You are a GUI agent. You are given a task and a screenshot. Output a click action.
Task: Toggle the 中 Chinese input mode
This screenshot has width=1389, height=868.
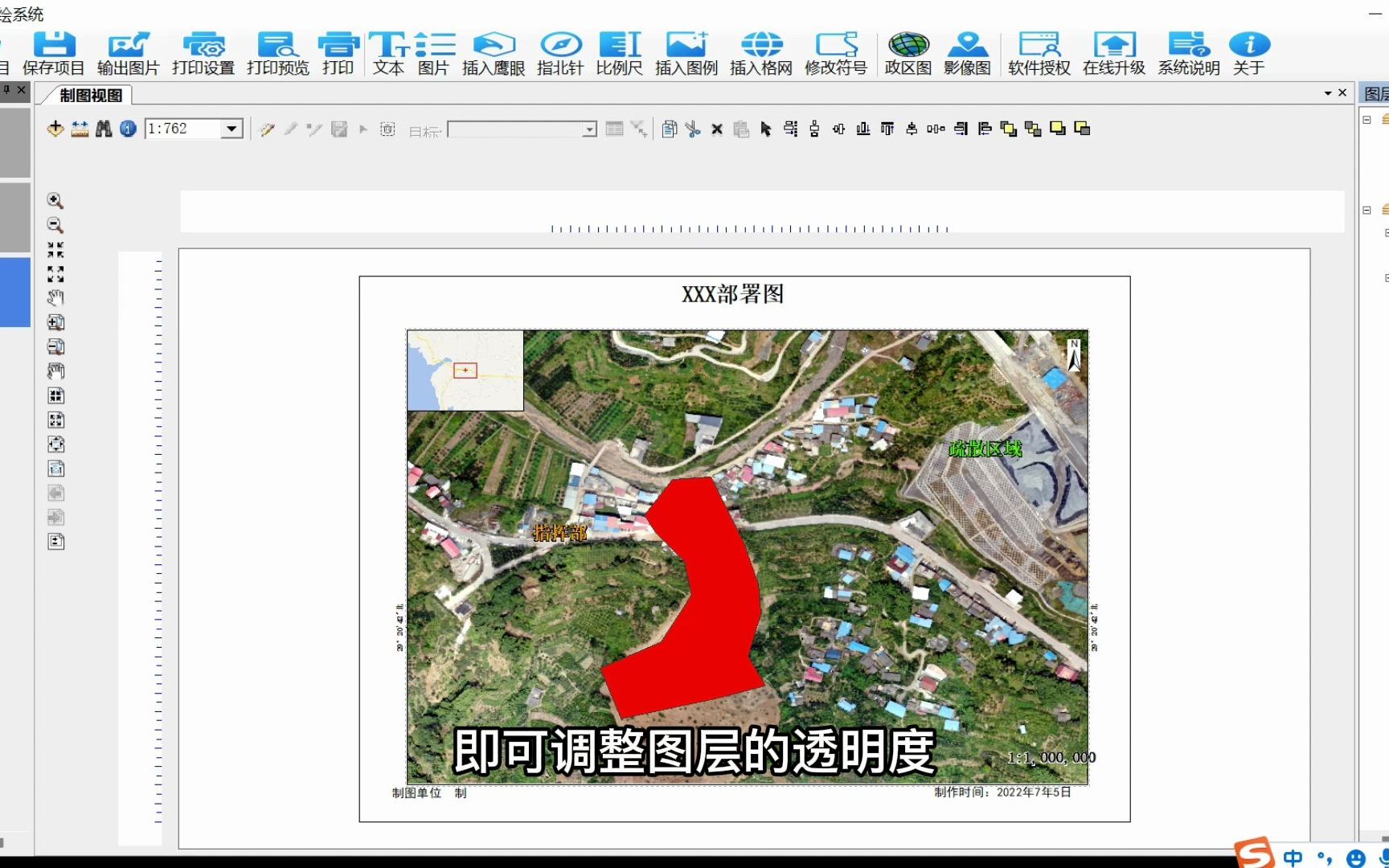tap(1293, 858)
